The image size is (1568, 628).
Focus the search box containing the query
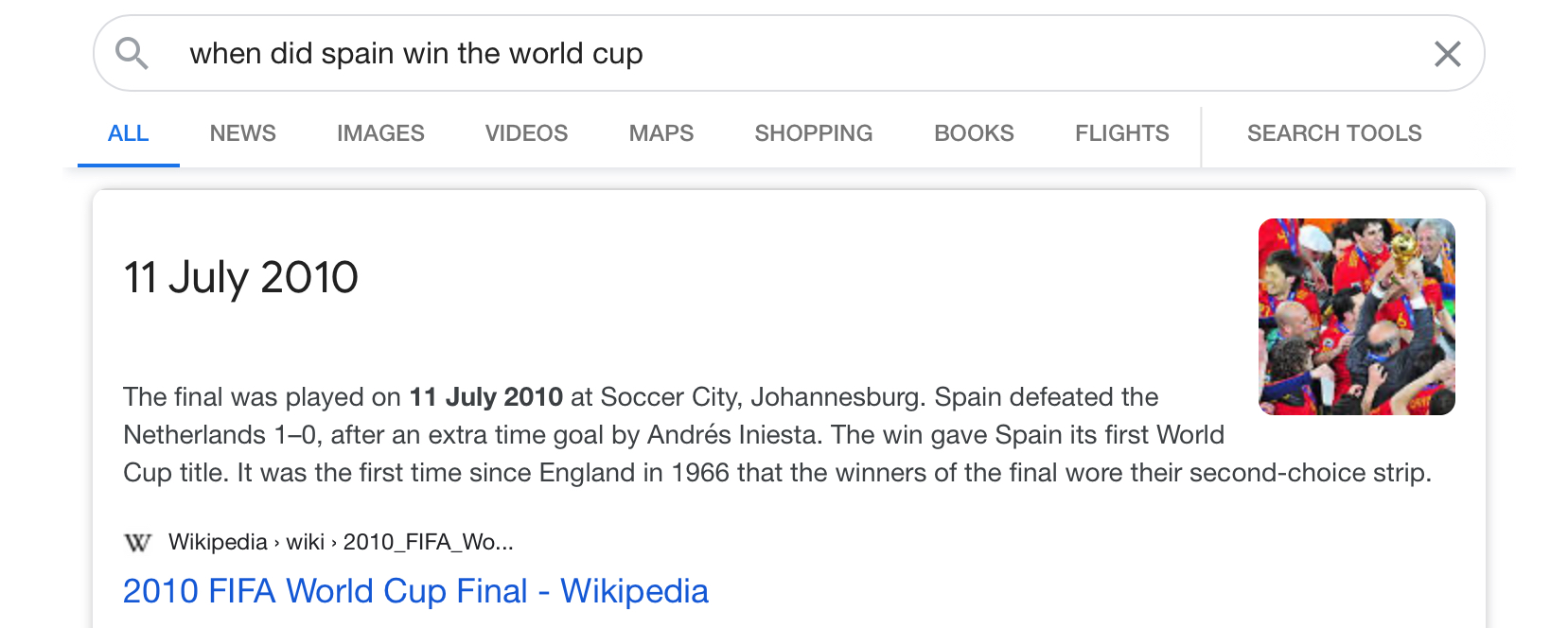pos(757,54)
